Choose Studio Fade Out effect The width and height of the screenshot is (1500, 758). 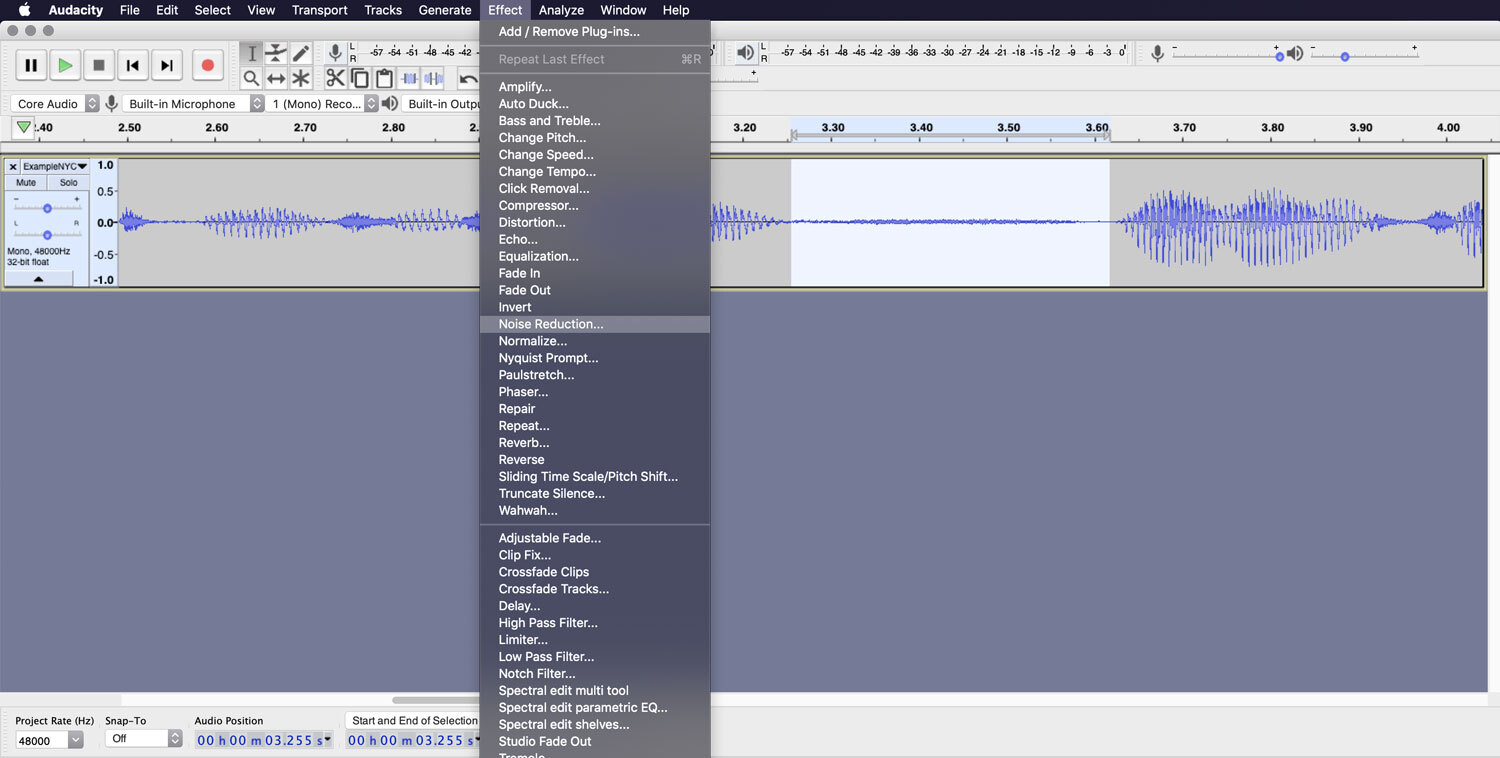pos(595,741)
